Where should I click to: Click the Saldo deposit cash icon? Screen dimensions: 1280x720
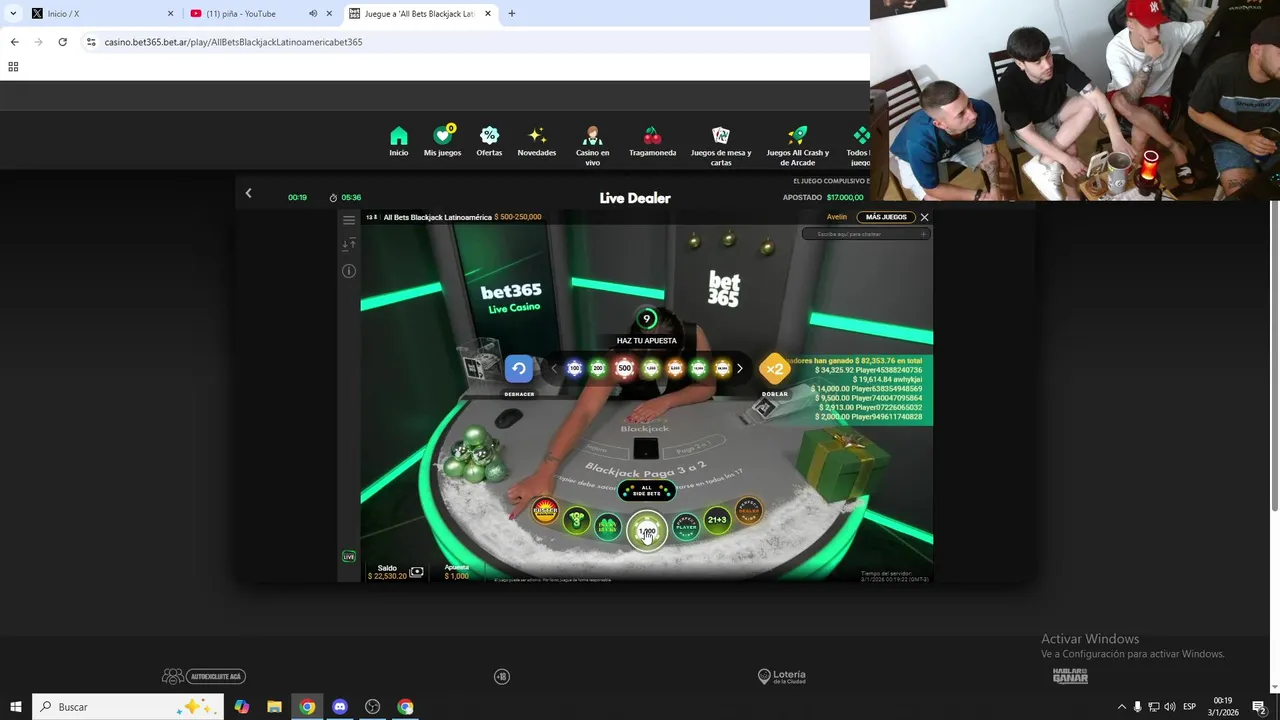pos(417,572)
